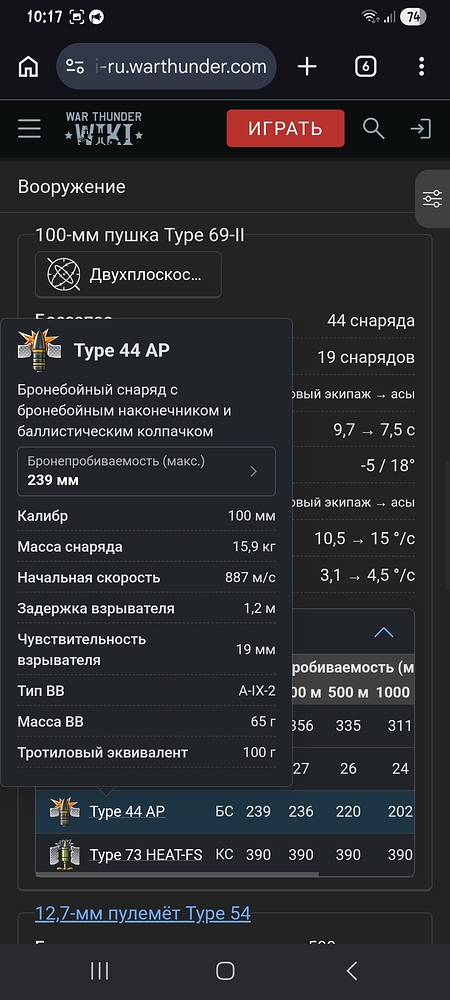This screenshot has height=1000, width=450.
Task: Tap the Калибр 100 мм row
Action: (146, 516)
